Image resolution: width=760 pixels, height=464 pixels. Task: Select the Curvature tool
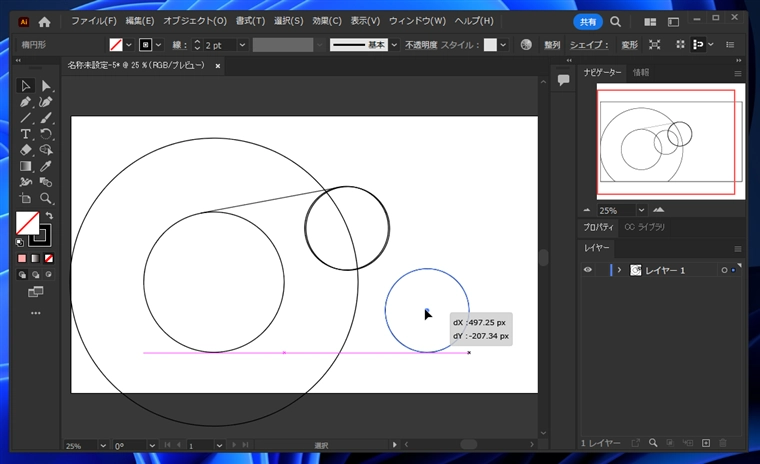click(46, 102)
